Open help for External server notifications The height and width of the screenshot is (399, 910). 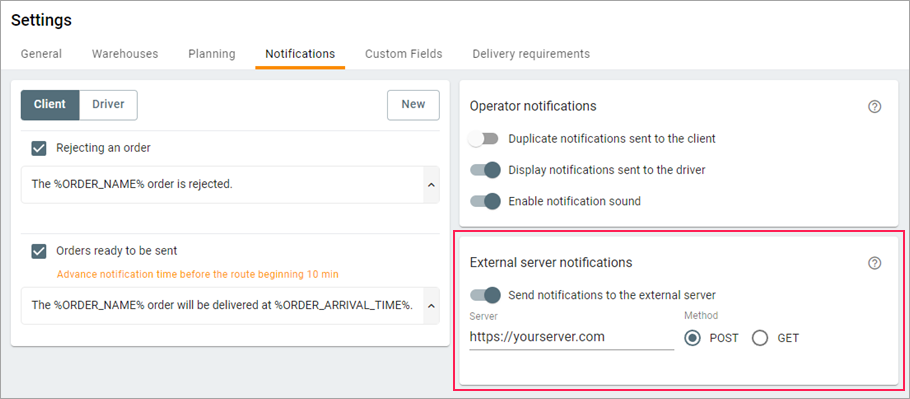pos(875,263)
